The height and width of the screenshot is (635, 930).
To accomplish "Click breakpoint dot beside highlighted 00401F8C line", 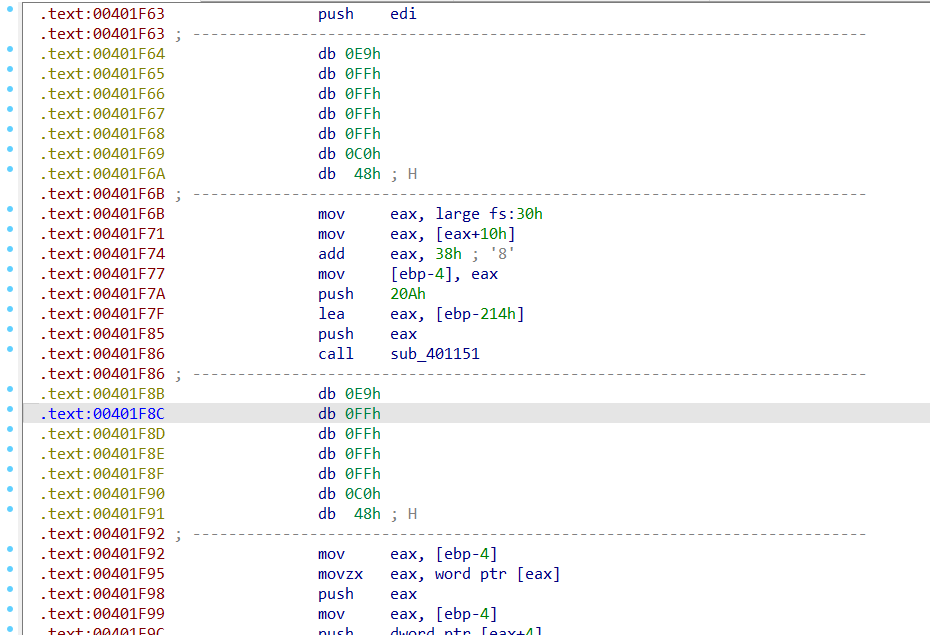I will click(x=10, y=409).
